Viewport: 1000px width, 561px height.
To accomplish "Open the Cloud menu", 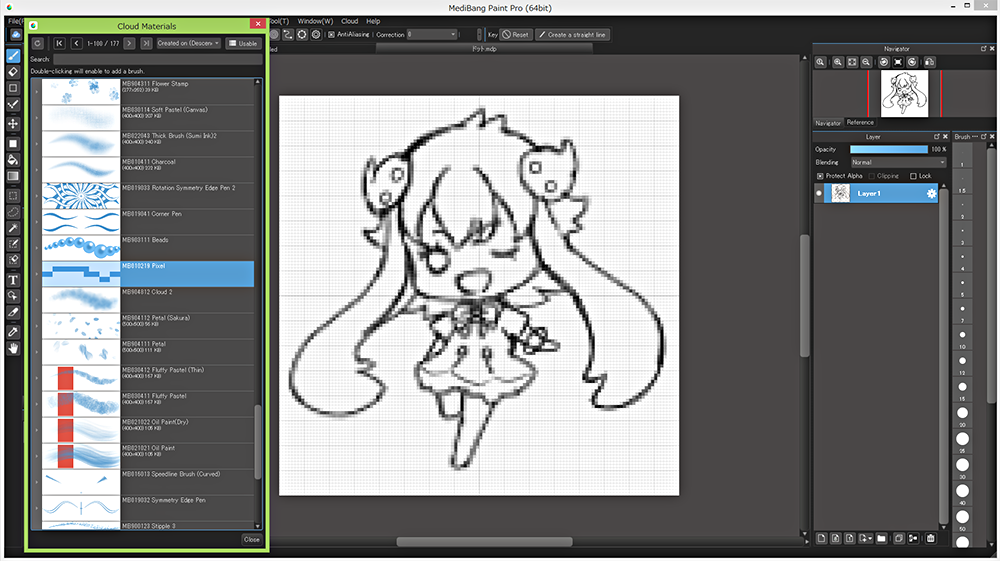I will pyautogui.click(x=349, y=21).
